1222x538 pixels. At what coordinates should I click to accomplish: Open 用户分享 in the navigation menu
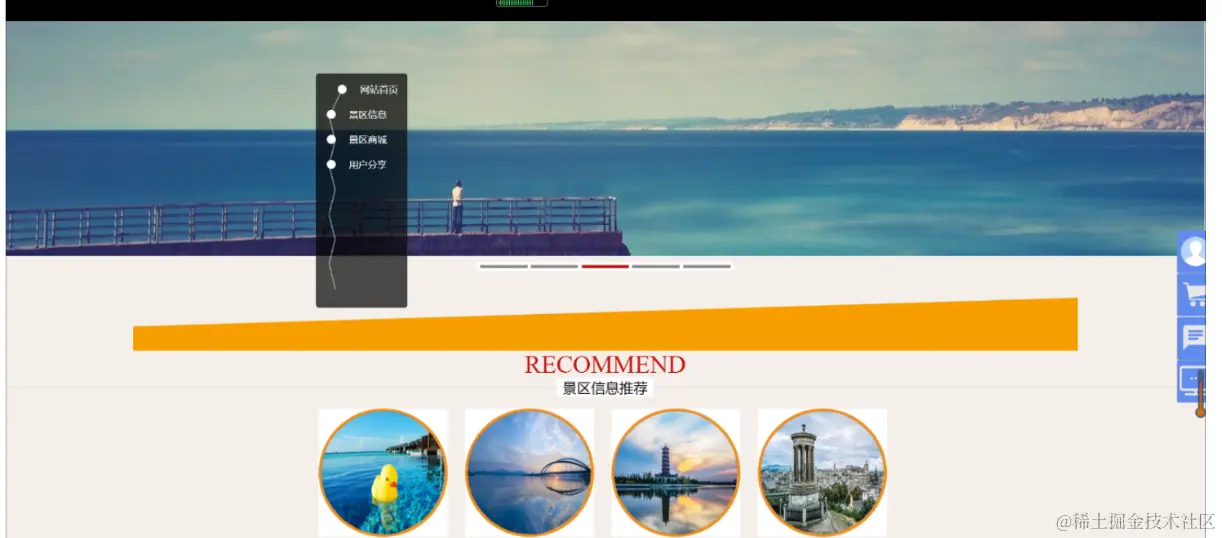pyautogui.click(x=367, y=165)
